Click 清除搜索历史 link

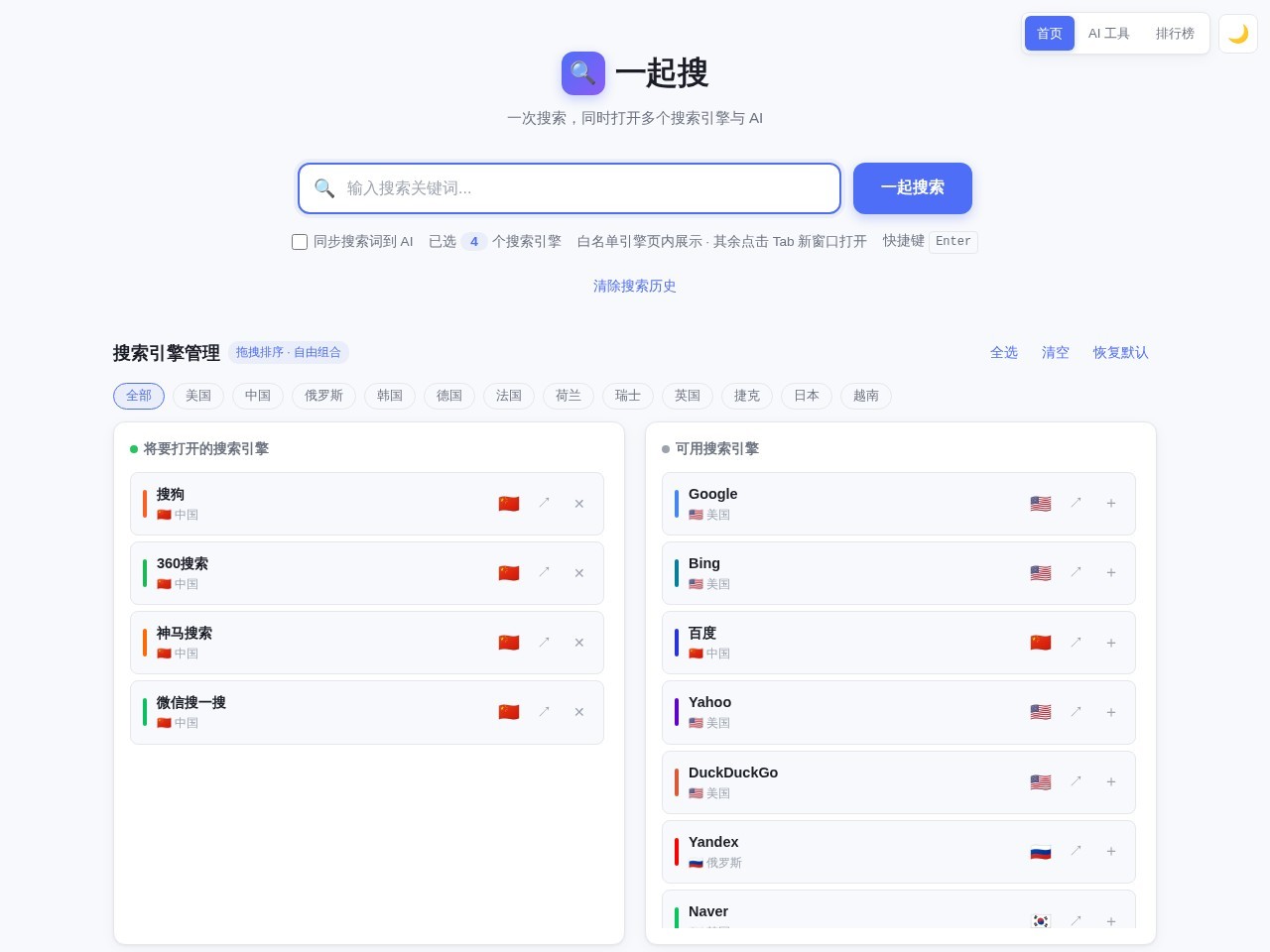[635, 286]
